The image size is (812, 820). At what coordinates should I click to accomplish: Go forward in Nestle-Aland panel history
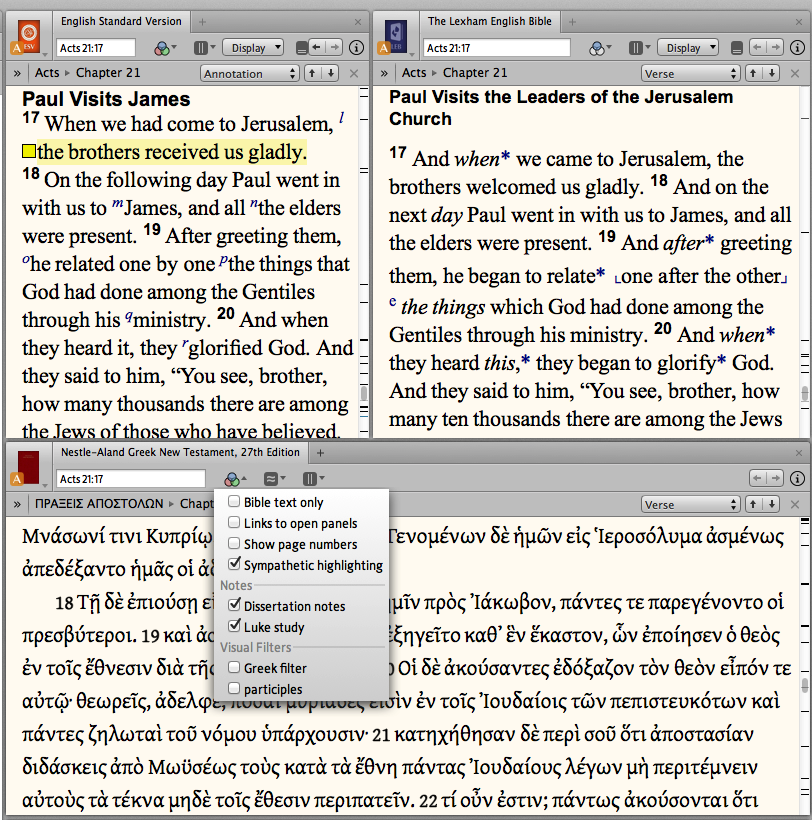(775, 478)
